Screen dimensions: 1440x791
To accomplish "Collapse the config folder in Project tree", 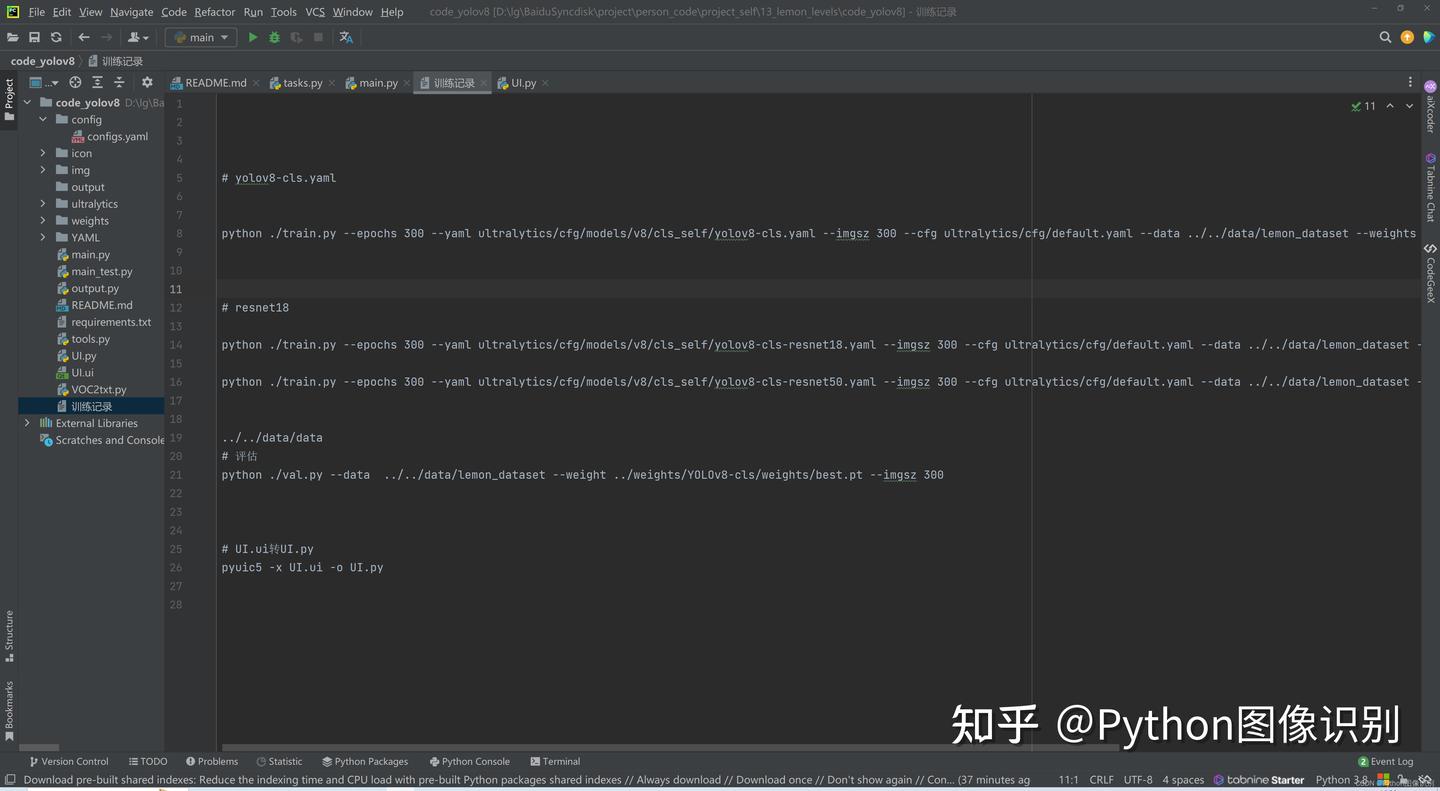I will (x=43, y=119).
